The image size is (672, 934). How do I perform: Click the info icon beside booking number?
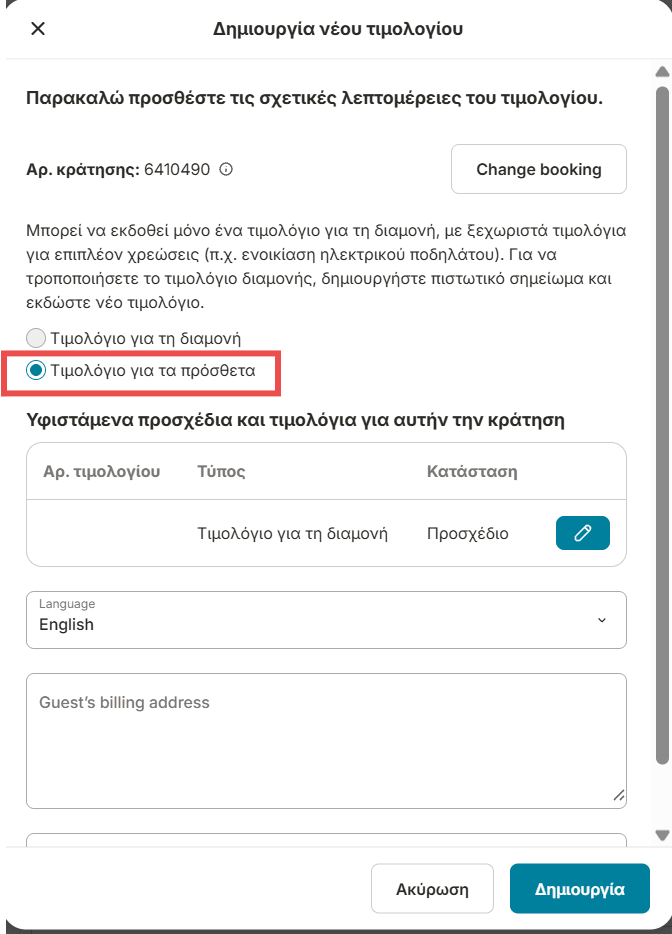click(x=226, y=169)
